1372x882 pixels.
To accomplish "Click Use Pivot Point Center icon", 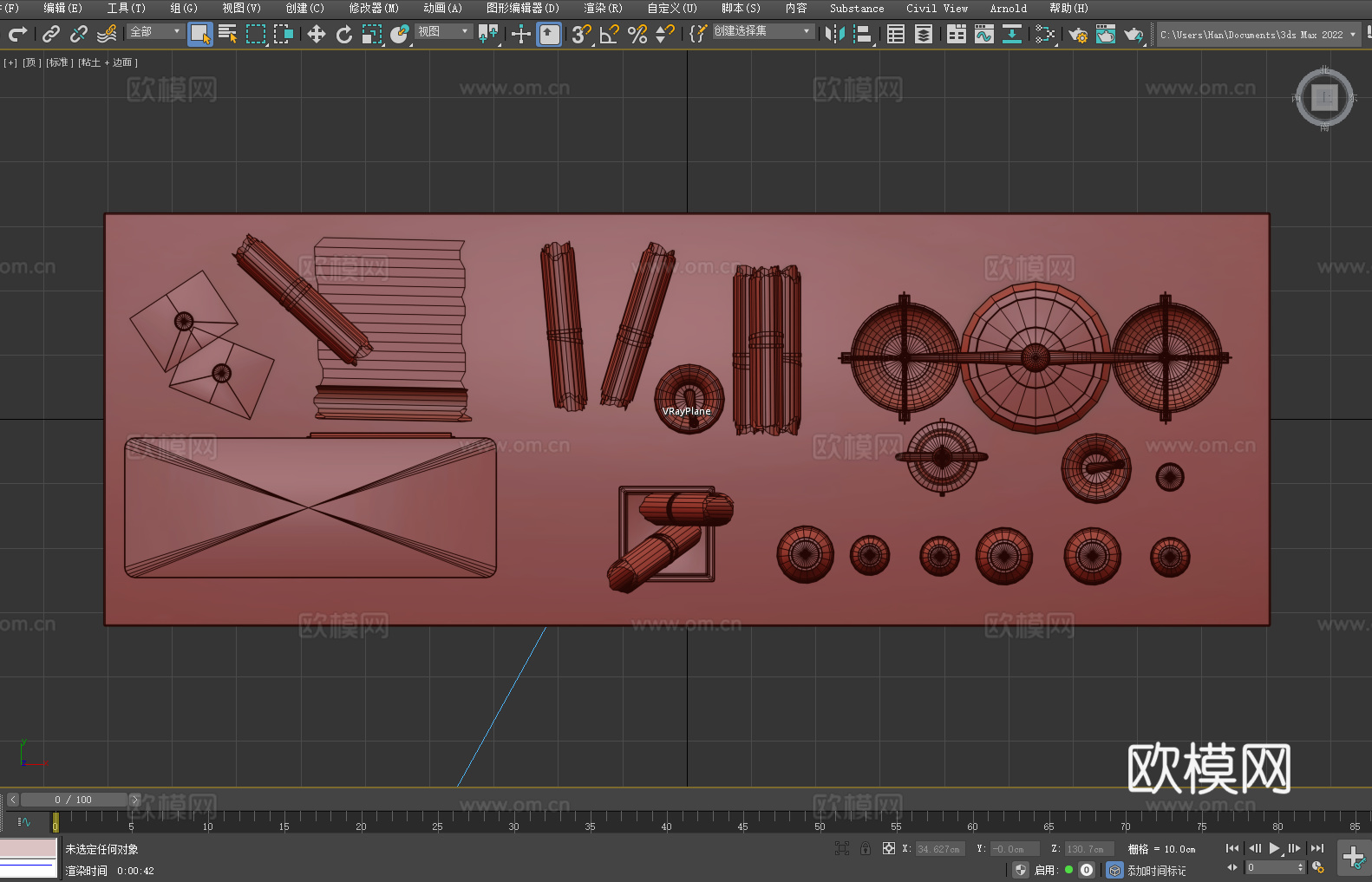I will 488,34.
